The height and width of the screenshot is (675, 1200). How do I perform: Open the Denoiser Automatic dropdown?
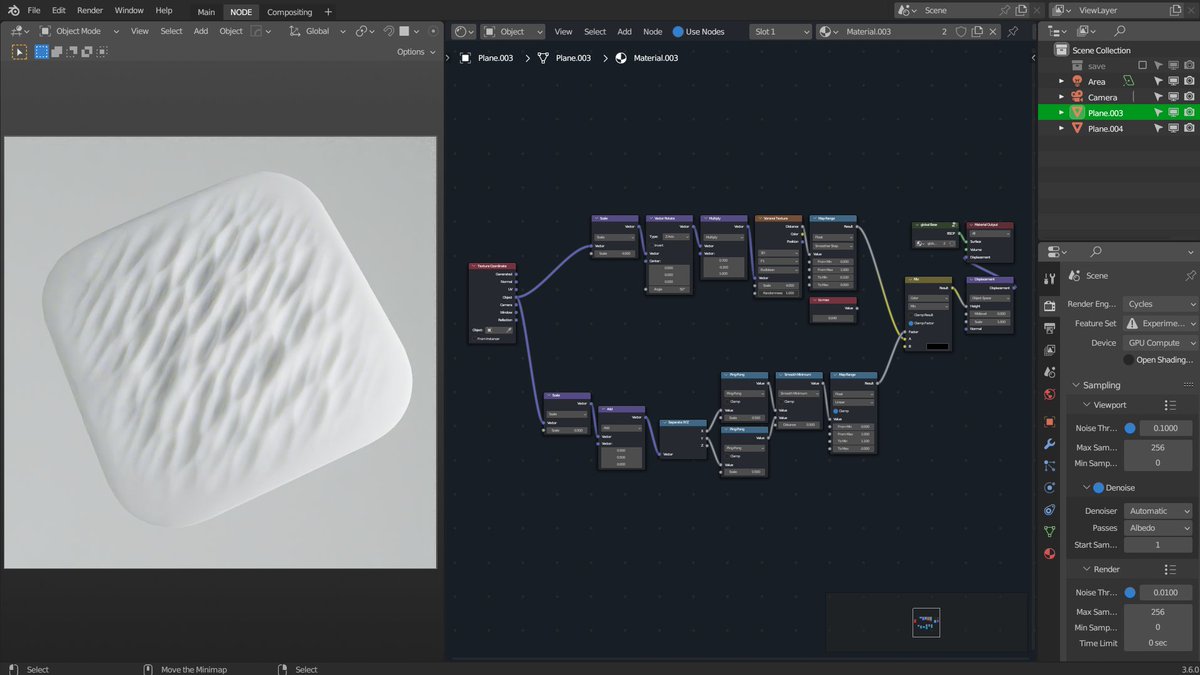click(x=1159, y=511)
